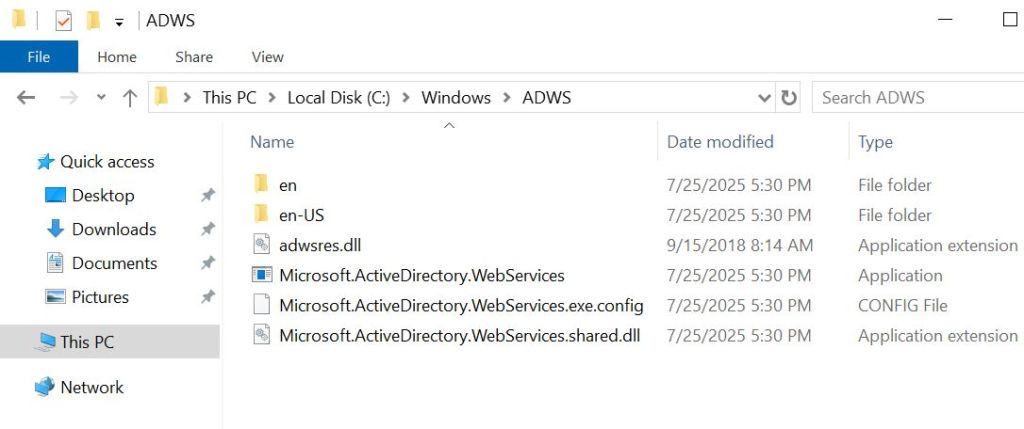
Task: Open the Customize Quick Access Toolbar dropdown
Action: click(119, 21)
